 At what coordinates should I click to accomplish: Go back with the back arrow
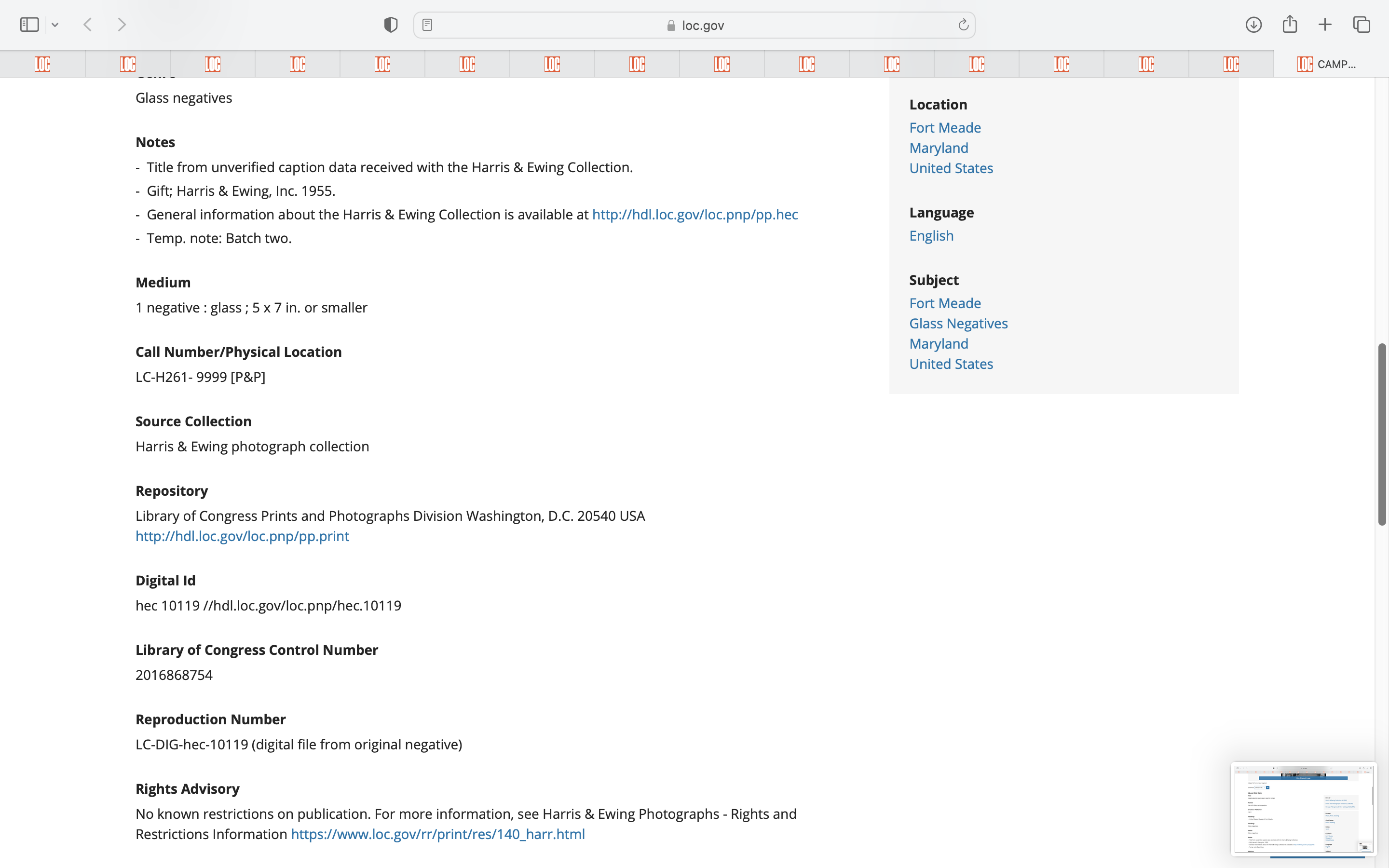[88, 25]
